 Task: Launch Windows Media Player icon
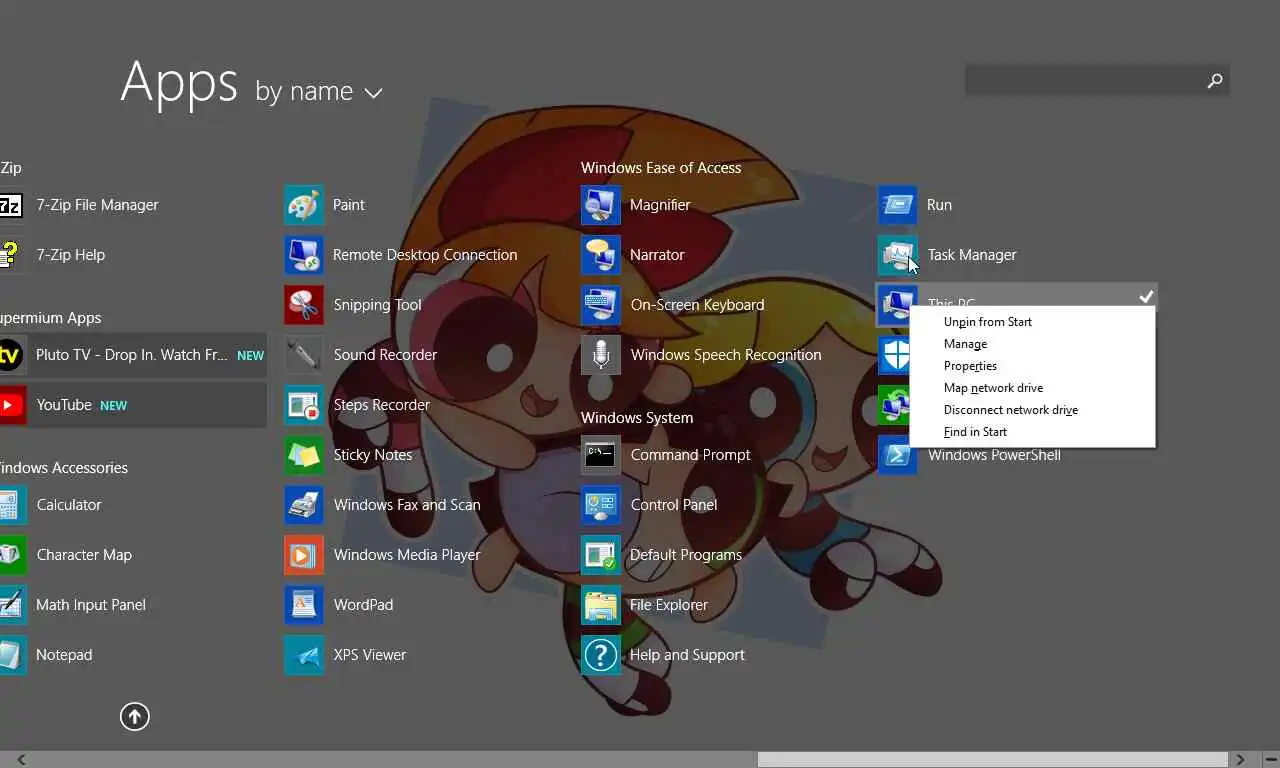point(304,555)
